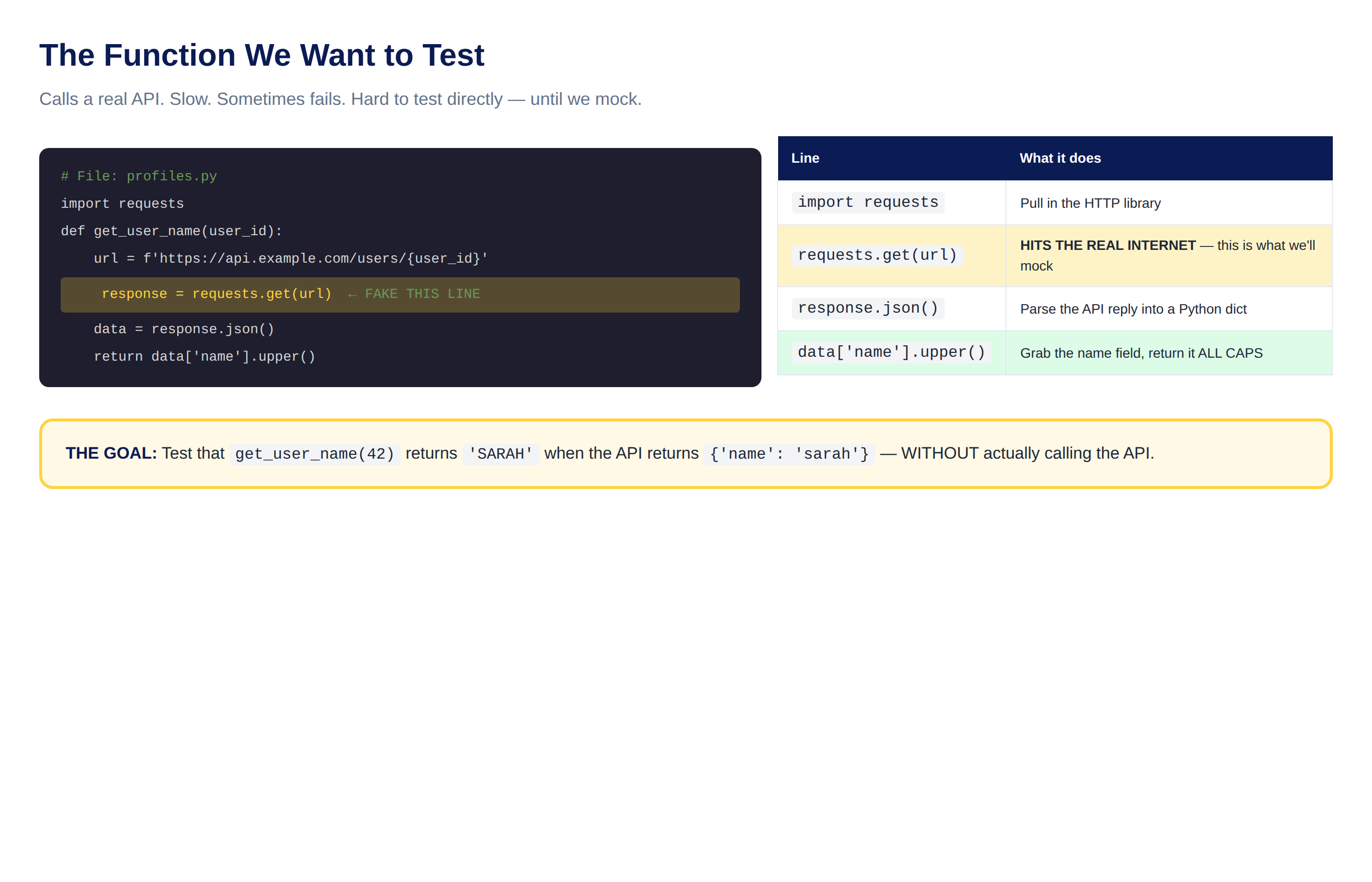Click the "def get_user_name(user_id):" line
This screenshot has height=882, width=1372.
(x=171, y=231)
